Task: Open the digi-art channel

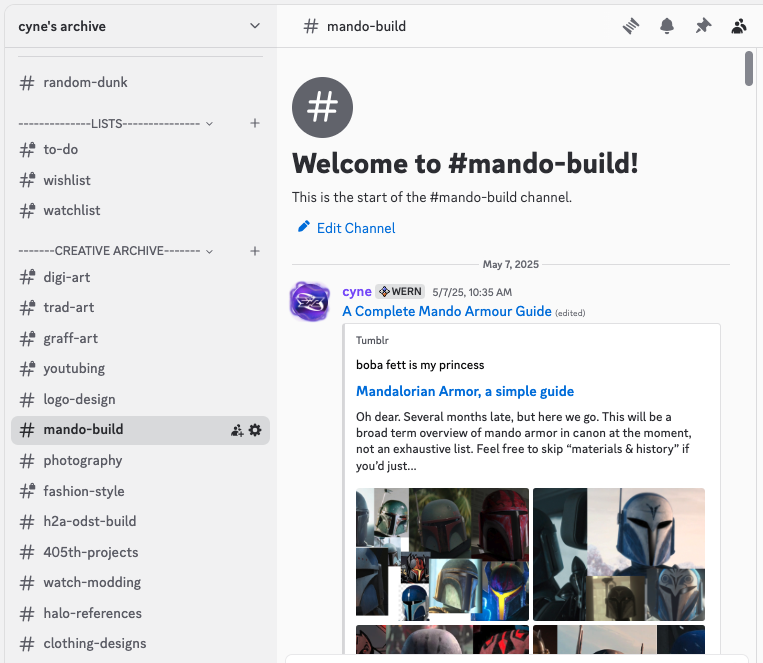Action: (140, 277)
